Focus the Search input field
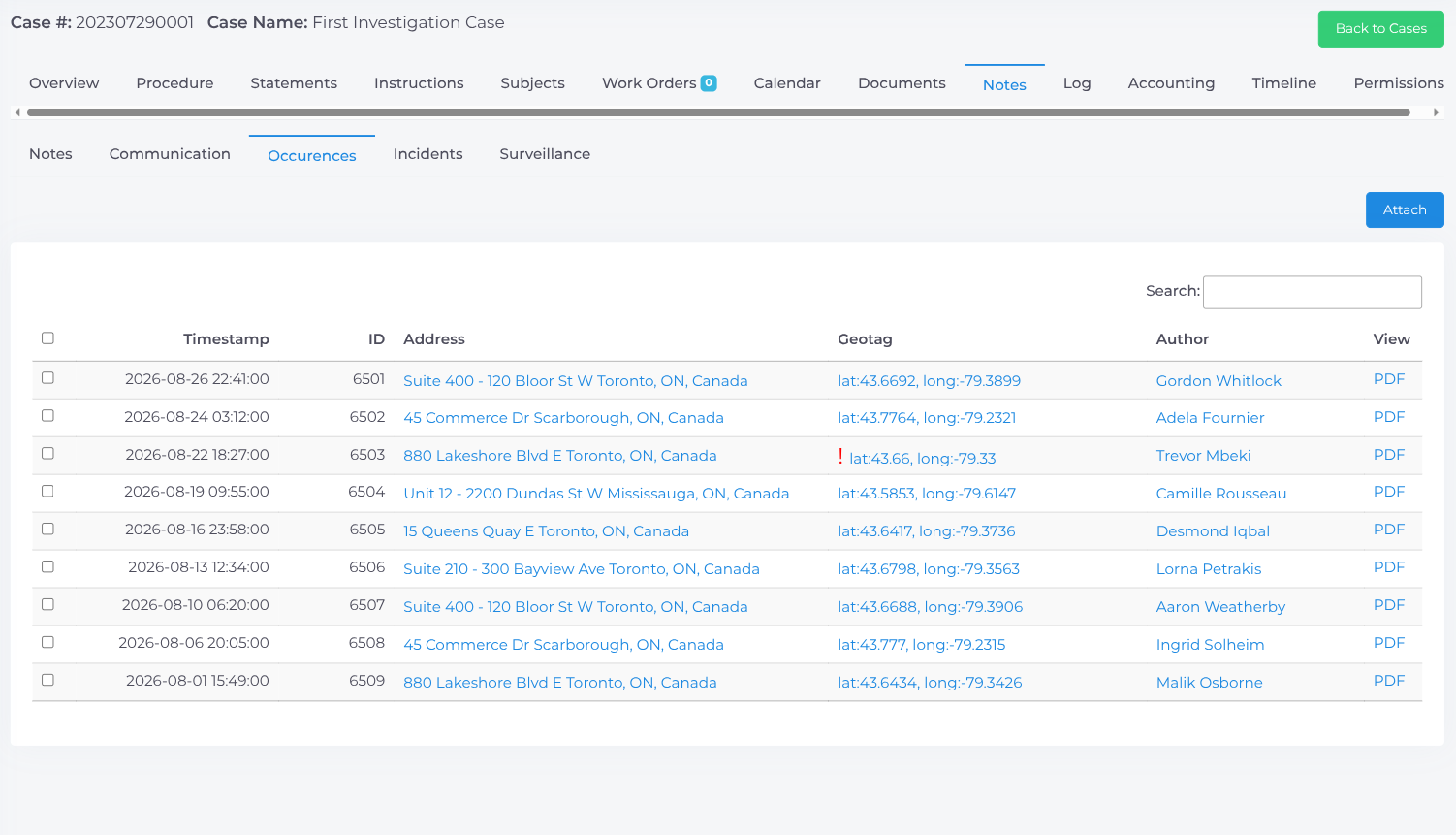This screenshot has height=835, width=1456. click(1312, 292)
